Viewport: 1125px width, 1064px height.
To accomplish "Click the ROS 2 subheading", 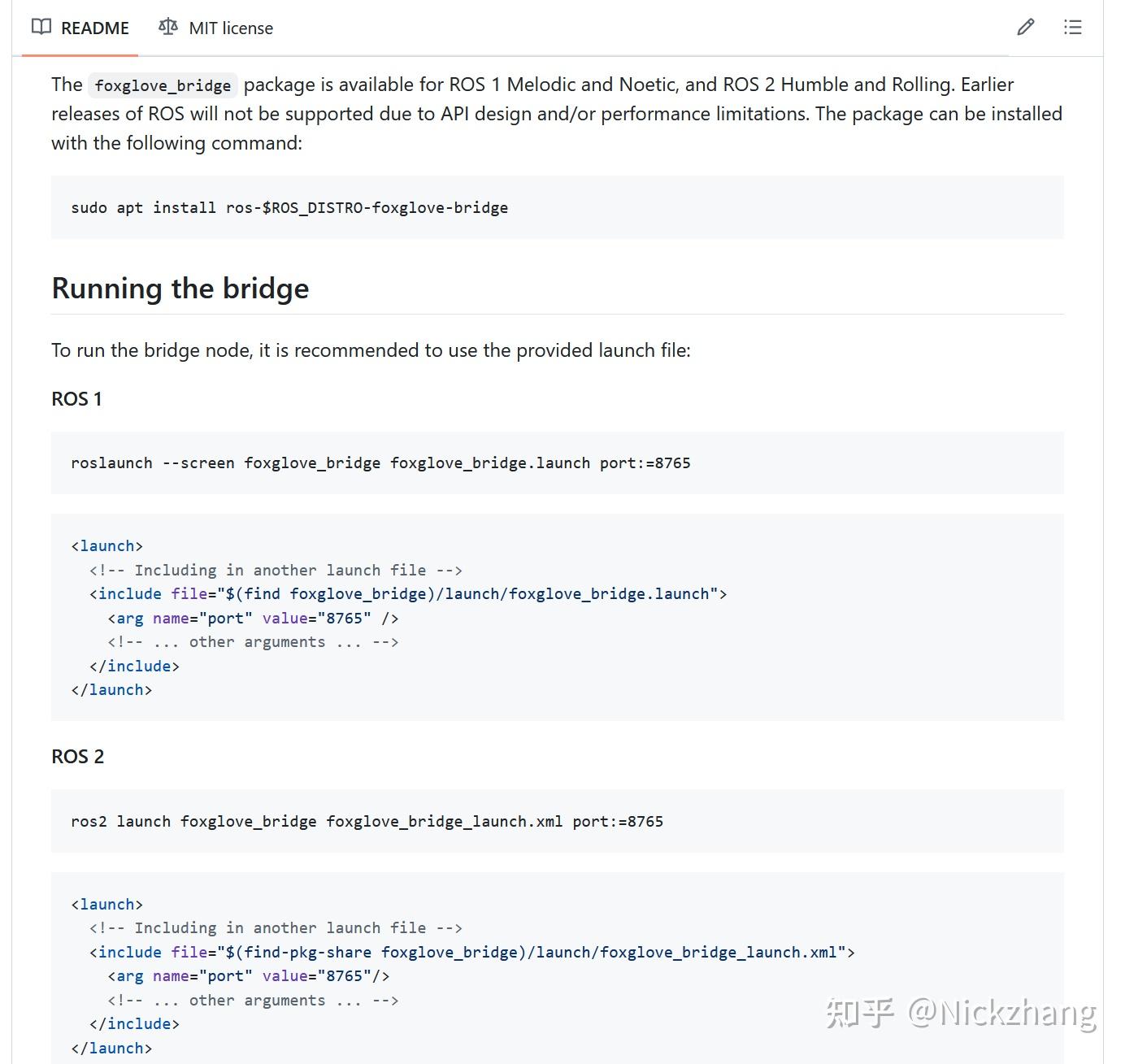I will tap(78, 757).
